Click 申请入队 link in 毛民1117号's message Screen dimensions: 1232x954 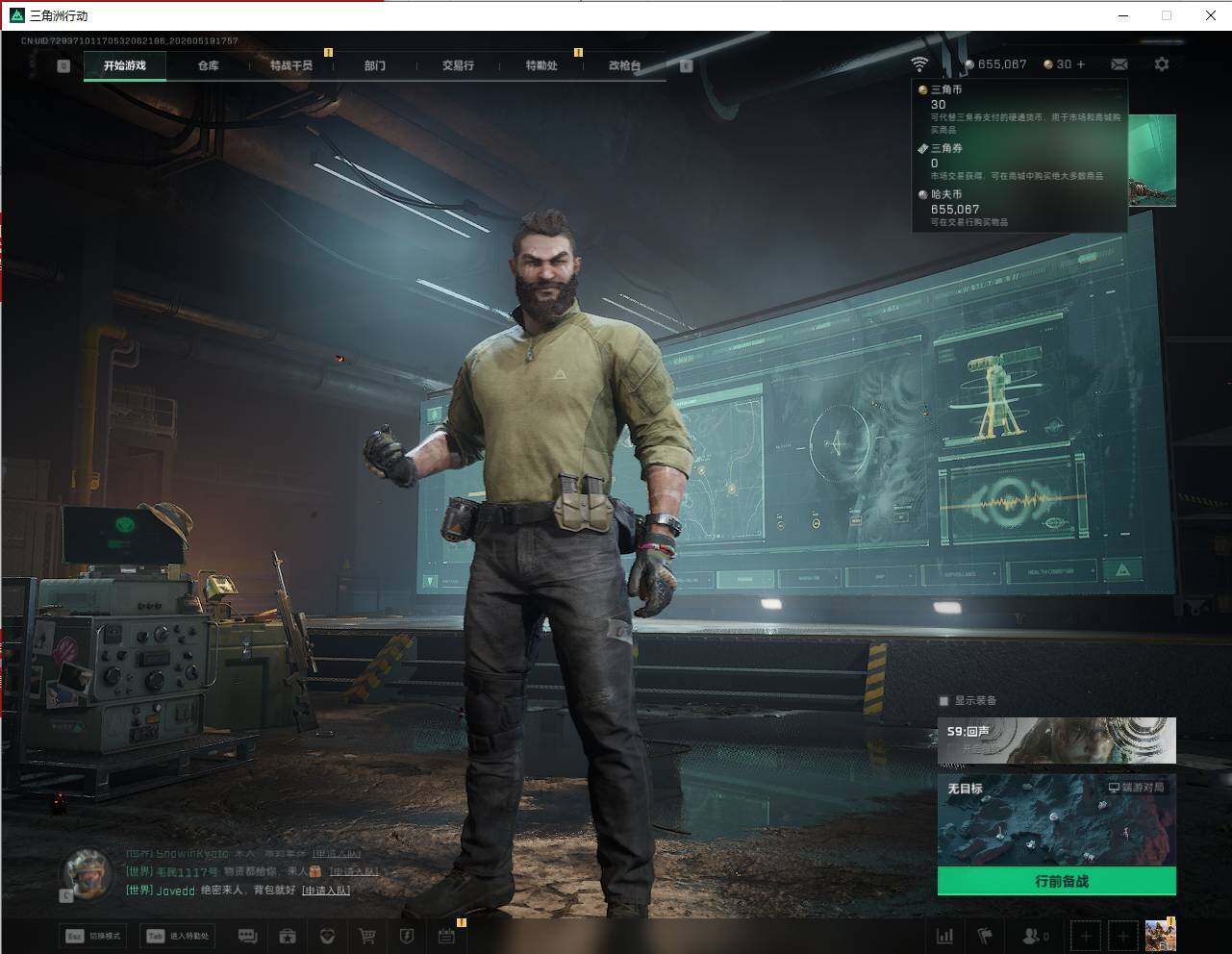[355, 872]
